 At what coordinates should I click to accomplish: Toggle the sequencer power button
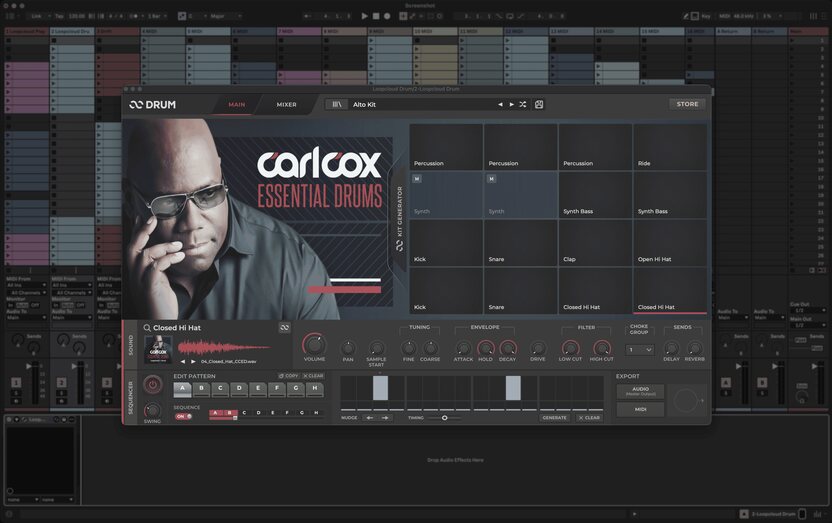pyautogui.click(x=152, y=385)
